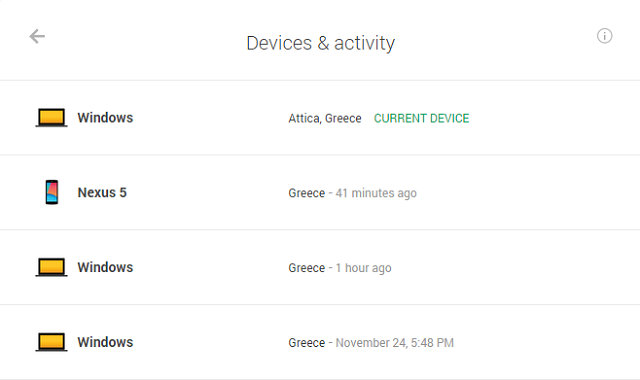Click the 41 minutes ago timestamp
Screen dimensions: 640x380
pos(376,193)
